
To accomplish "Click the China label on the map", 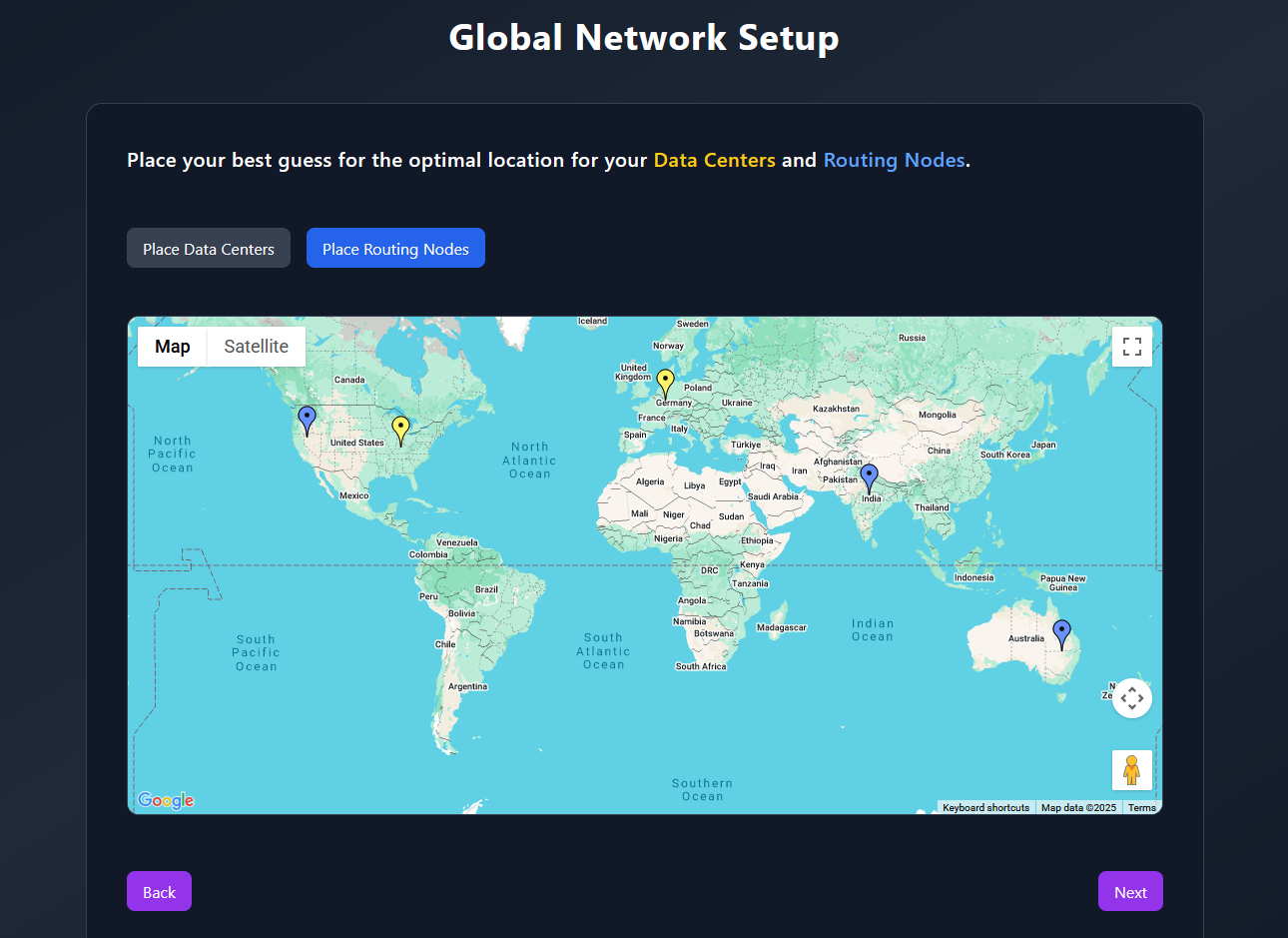I will click(939, 451).
